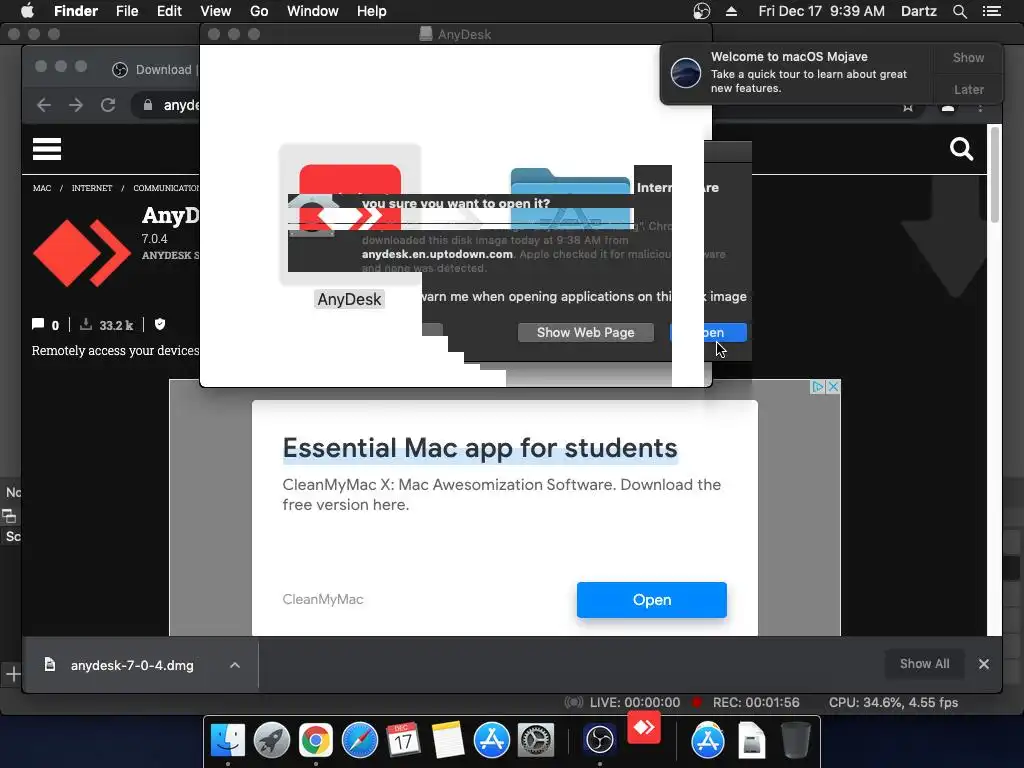This screenshot has height=768, width=1024.
Task: Click the Uptodown search magnifier
Action: point(961,149)
